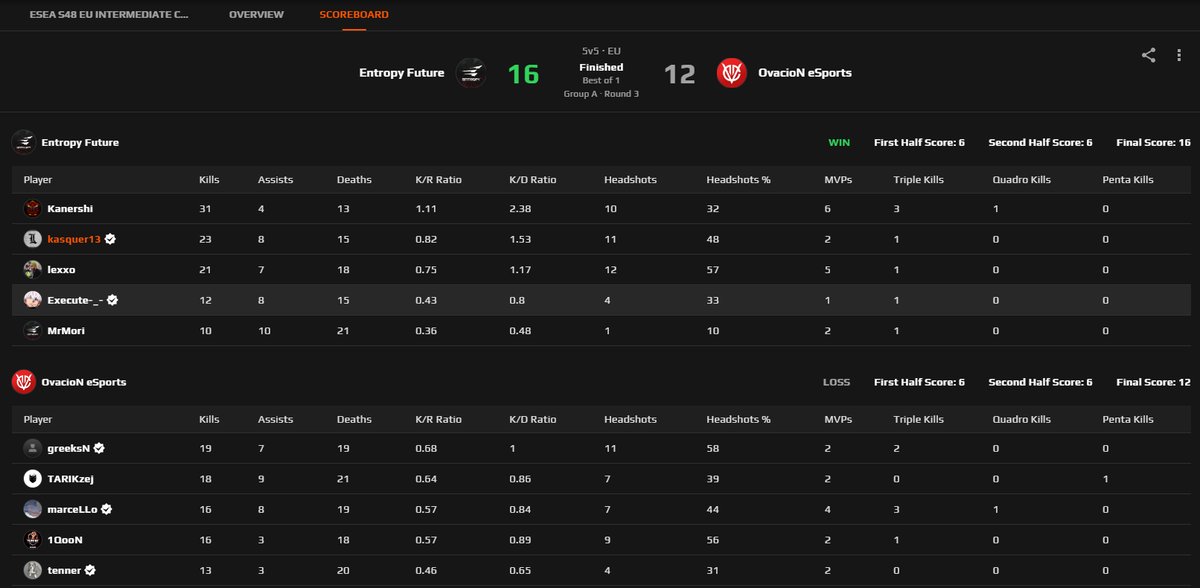The width and height of the screenshot is (1200, 588).
Task: Open 1QooN player profile link
Action: pos(65,540)
